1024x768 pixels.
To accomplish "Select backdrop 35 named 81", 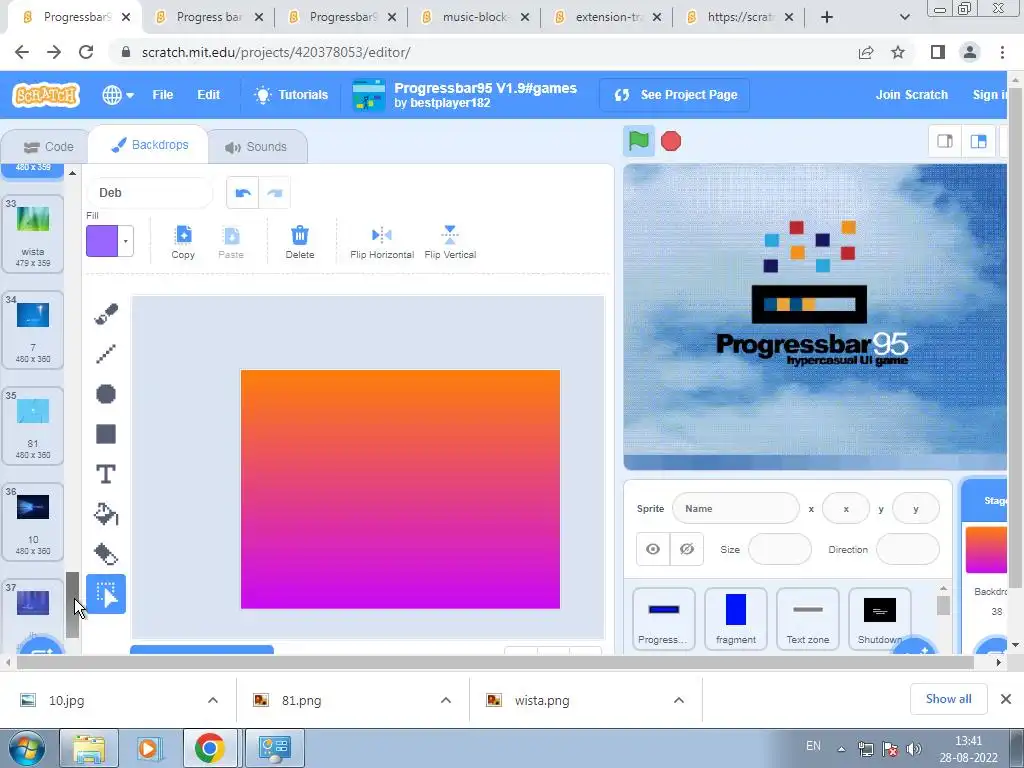I will [x=33, y=425].
